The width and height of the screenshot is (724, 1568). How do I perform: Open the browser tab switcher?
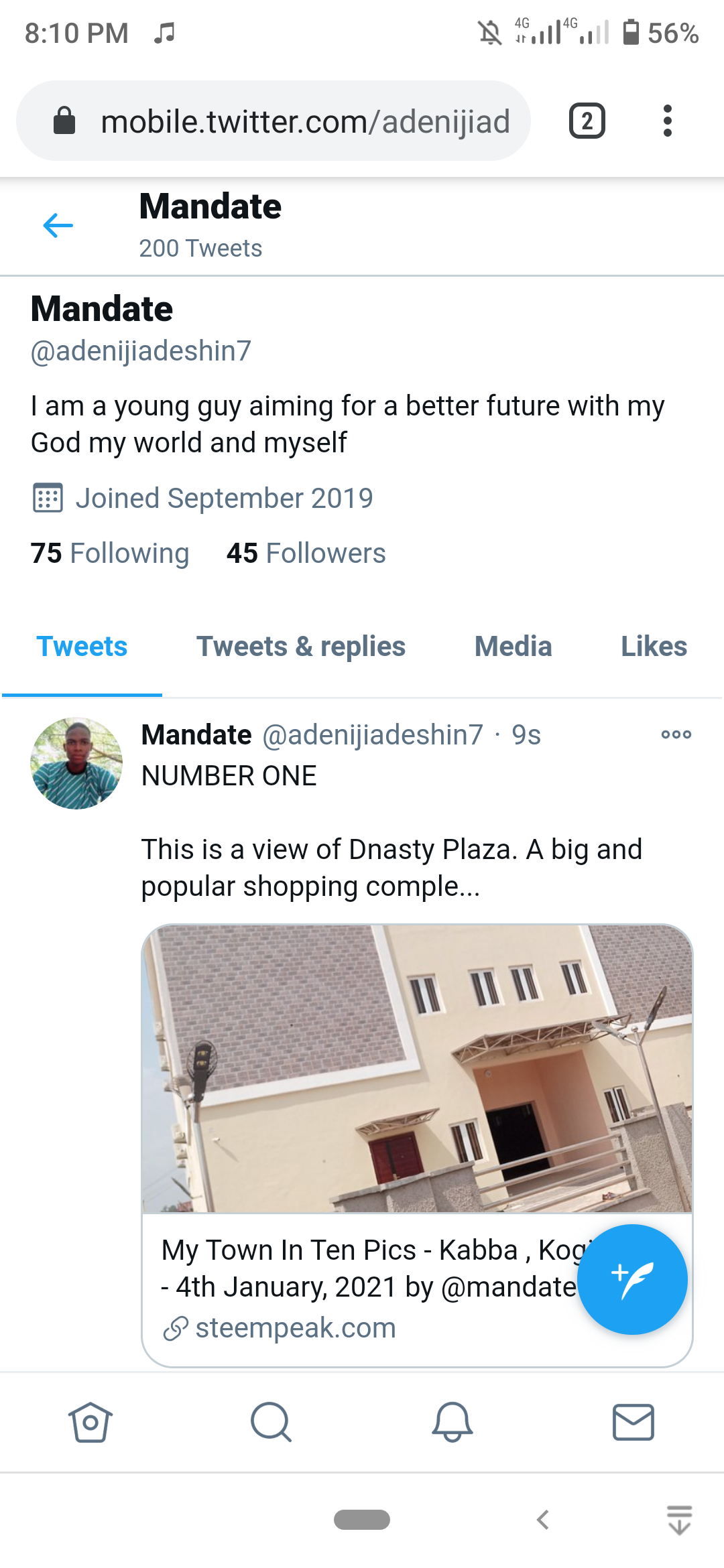click(587, 121)
